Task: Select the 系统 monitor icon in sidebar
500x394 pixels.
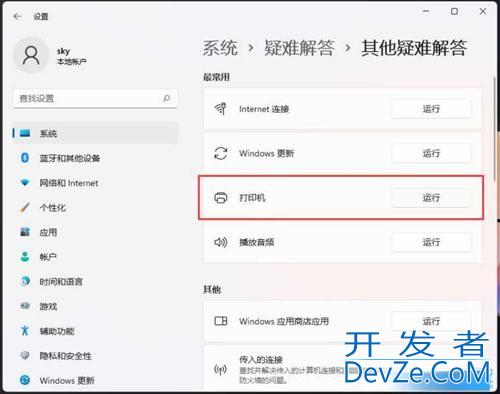Action: coord(25,133)
